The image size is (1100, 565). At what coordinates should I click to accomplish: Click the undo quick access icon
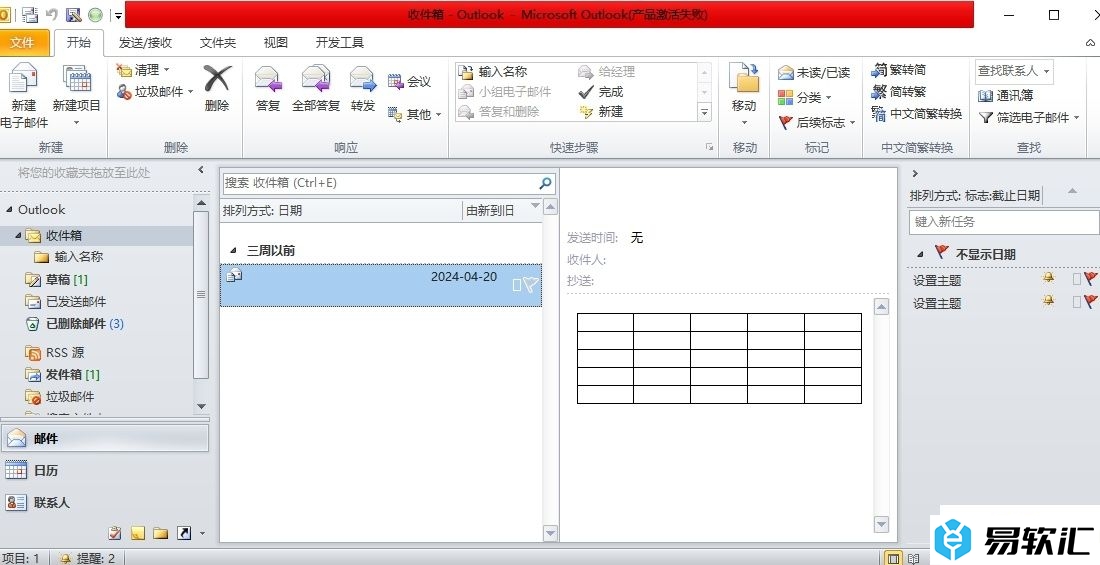[x=51, y=14]
